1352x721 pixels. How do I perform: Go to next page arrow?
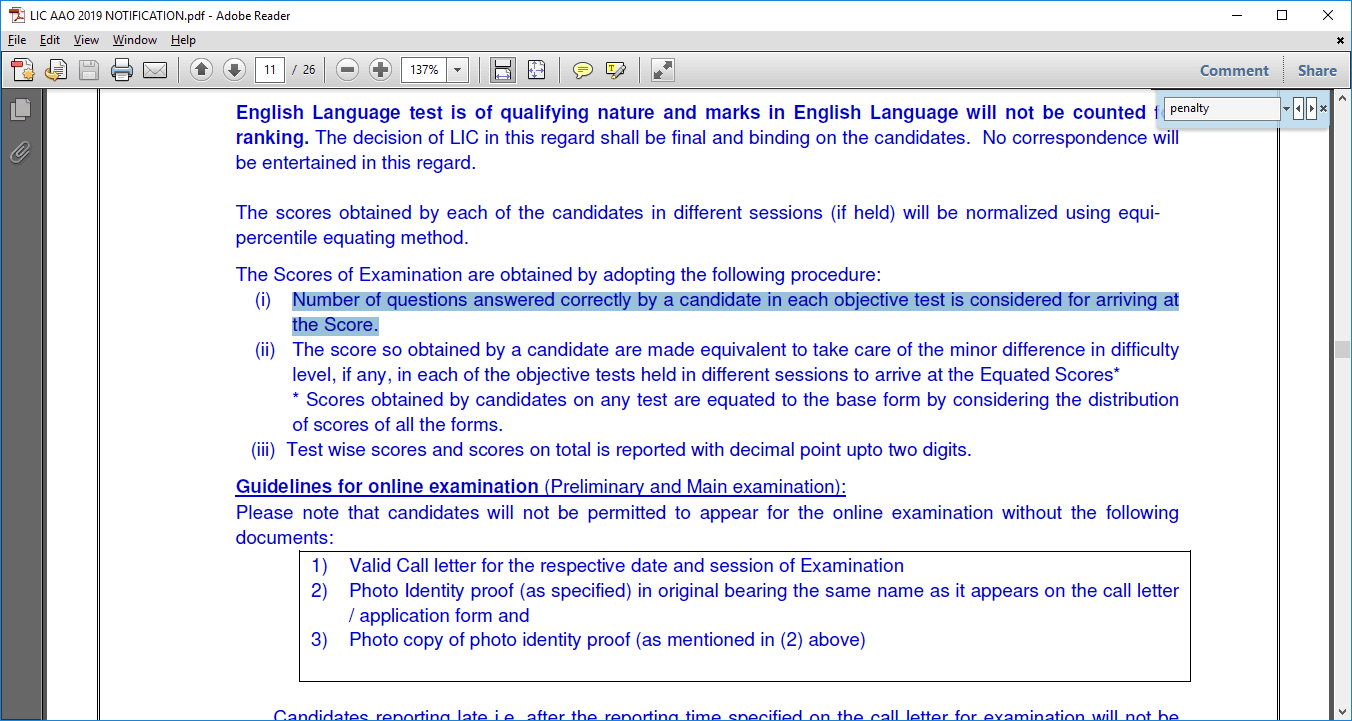point(234,70)
